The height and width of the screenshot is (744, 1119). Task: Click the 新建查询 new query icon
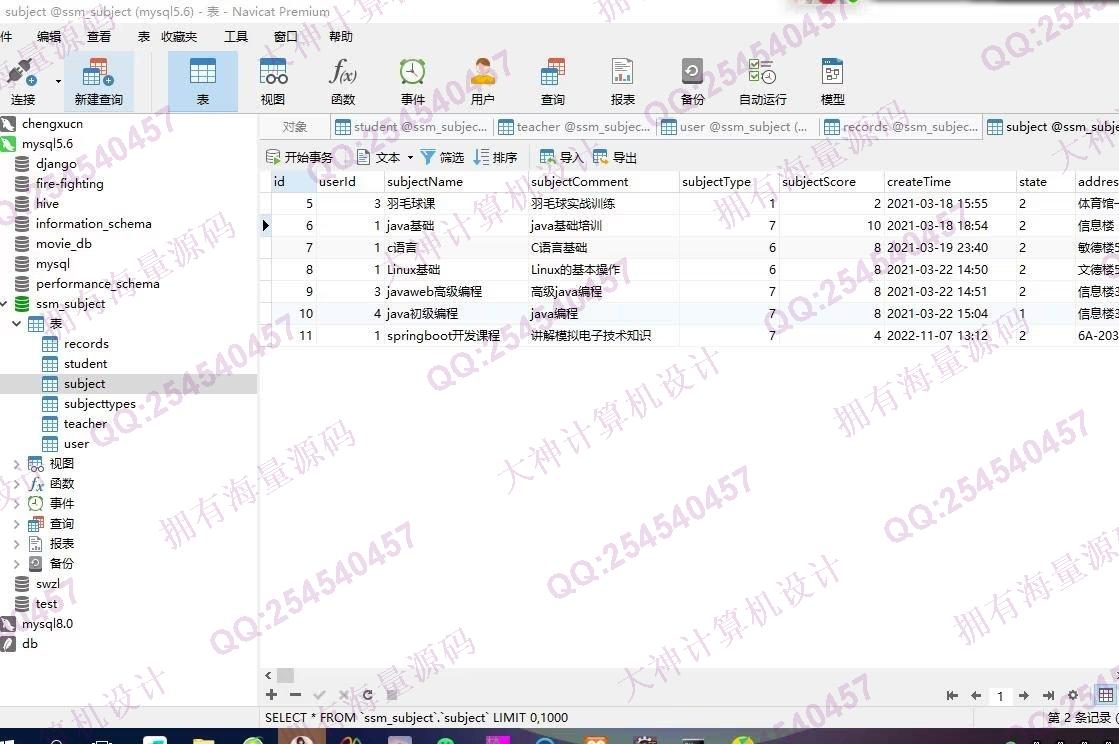click(x=98, y=81)
